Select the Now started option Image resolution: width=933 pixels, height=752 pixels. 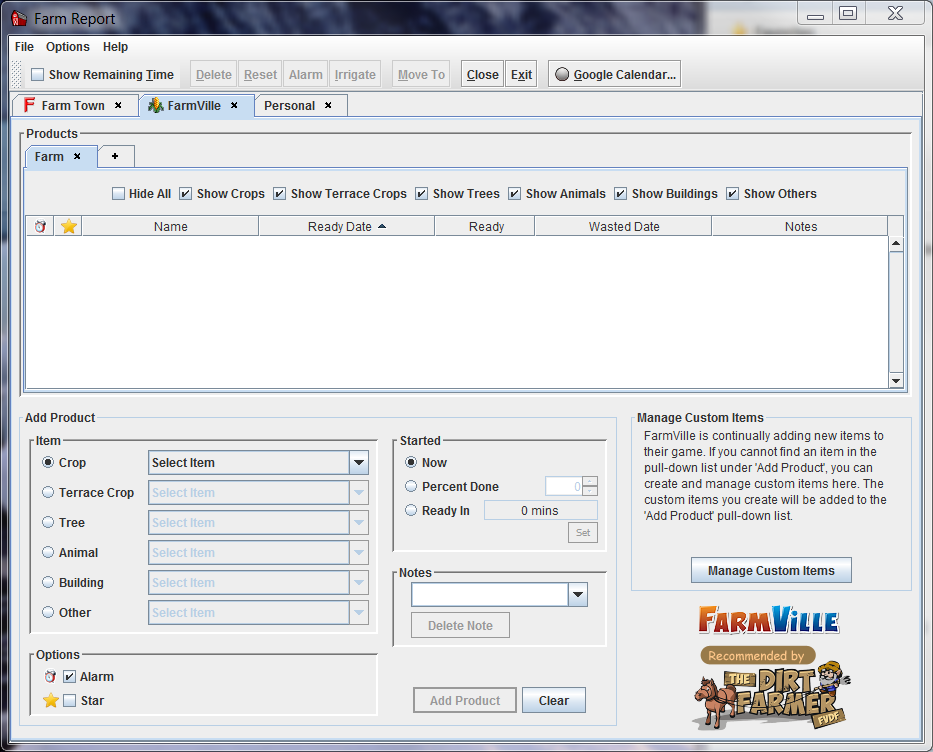coord(411,462)
